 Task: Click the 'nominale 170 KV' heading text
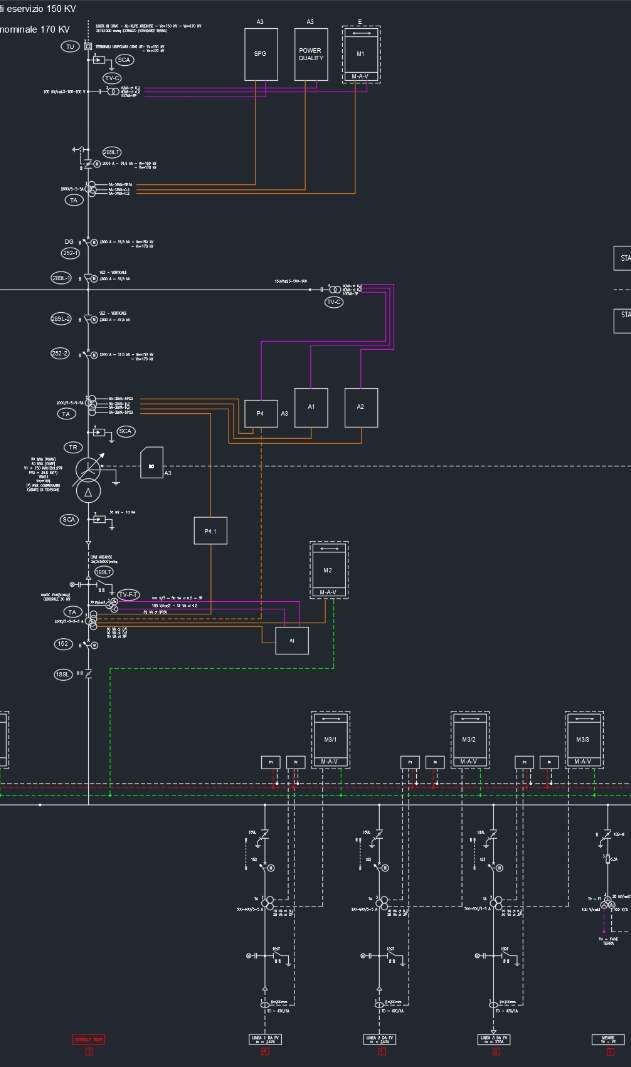35,29
